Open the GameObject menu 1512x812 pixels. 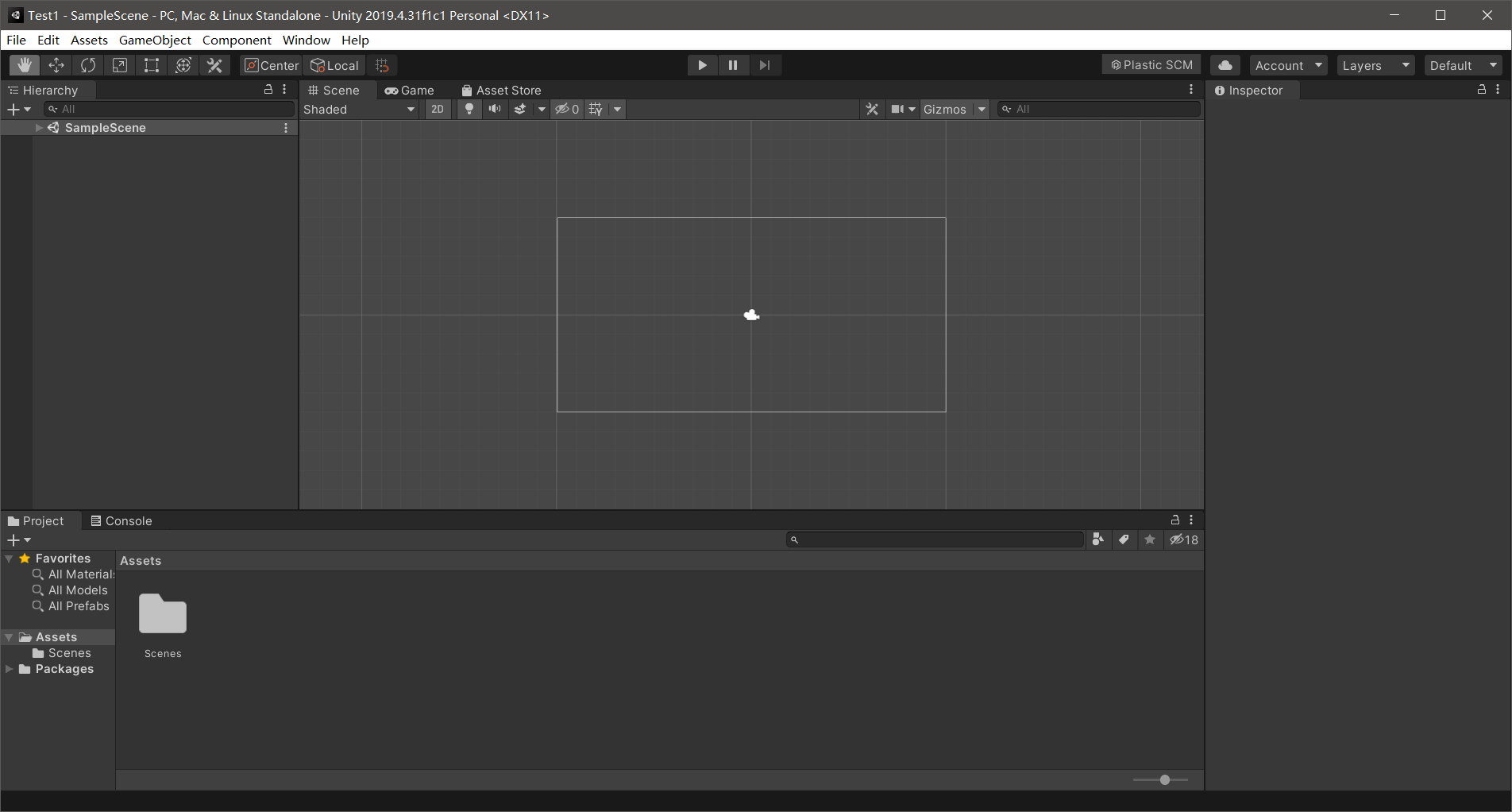click(154, 40)
